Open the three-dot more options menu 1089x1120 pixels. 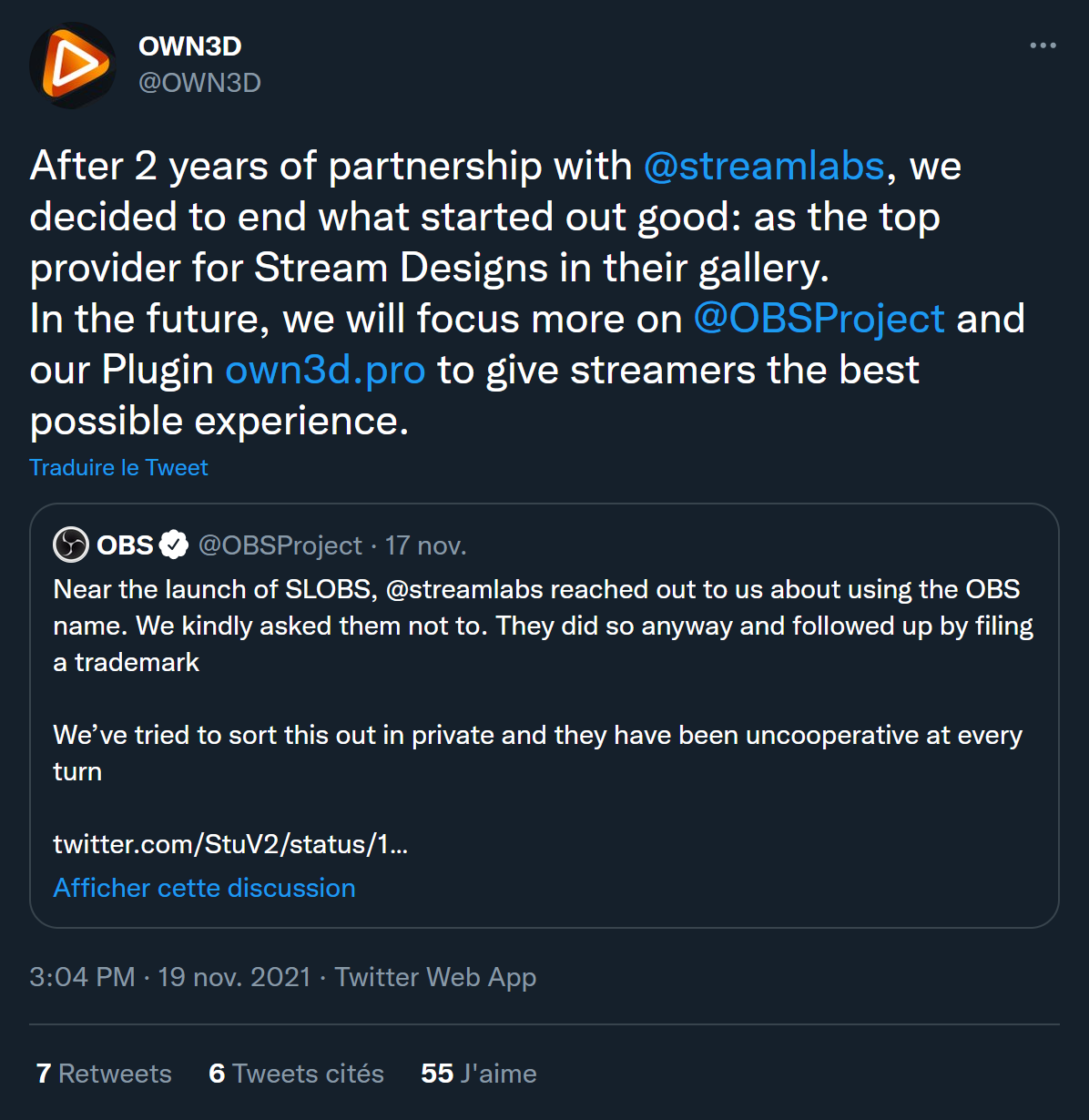[x=1043, y=46]
